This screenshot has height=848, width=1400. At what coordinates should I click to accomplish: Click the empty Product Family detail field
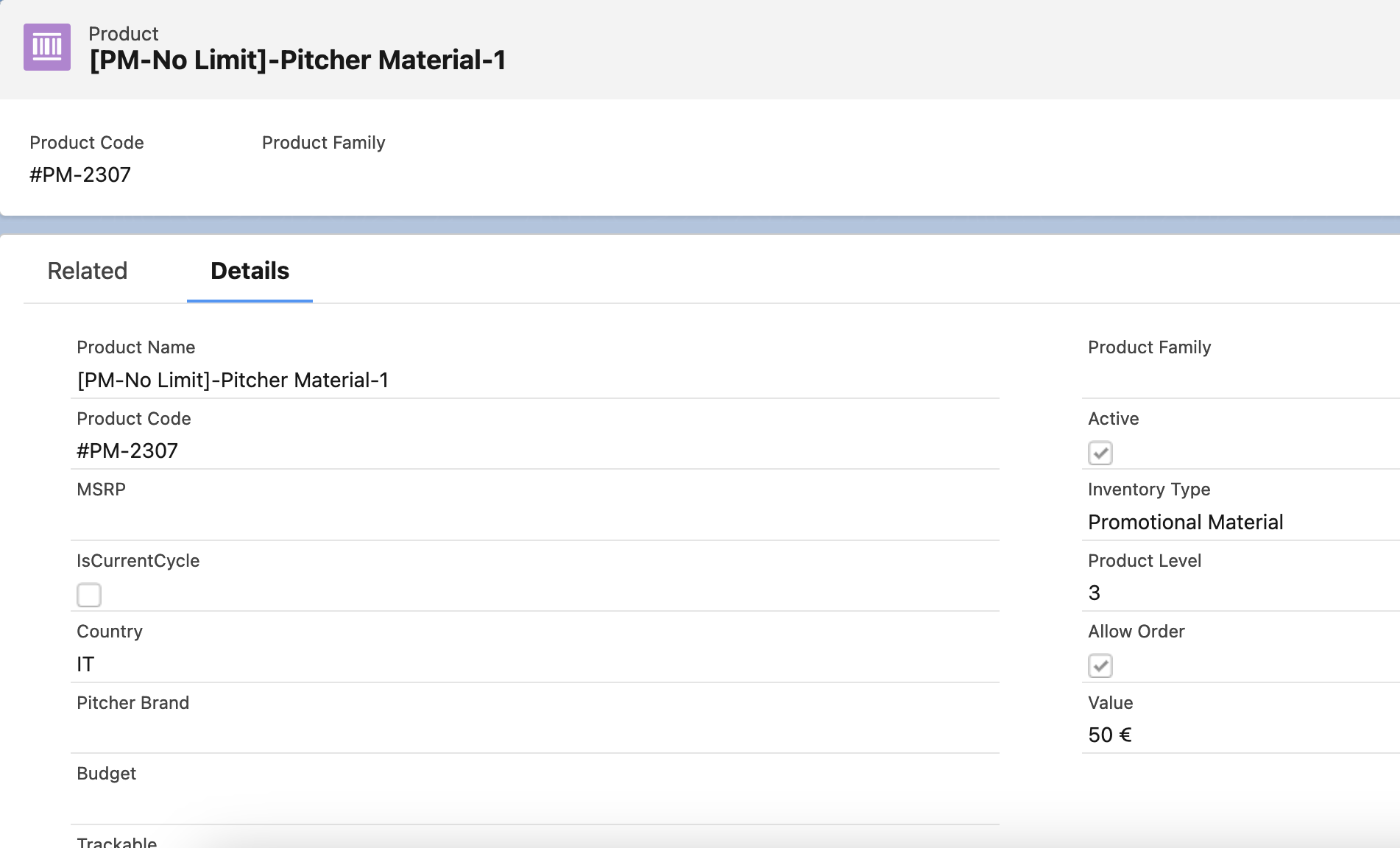1237,380
